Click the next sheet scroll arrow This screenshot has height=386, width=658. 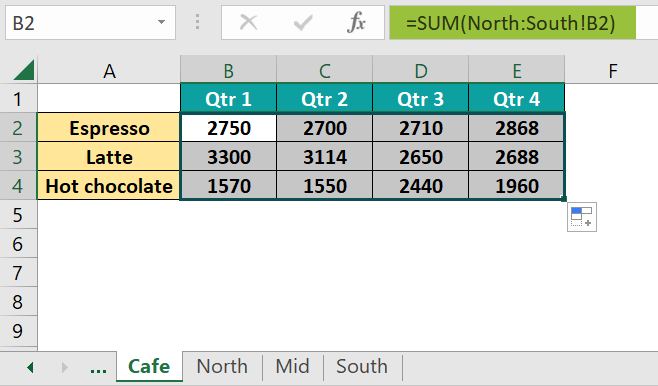click(64, 368)
